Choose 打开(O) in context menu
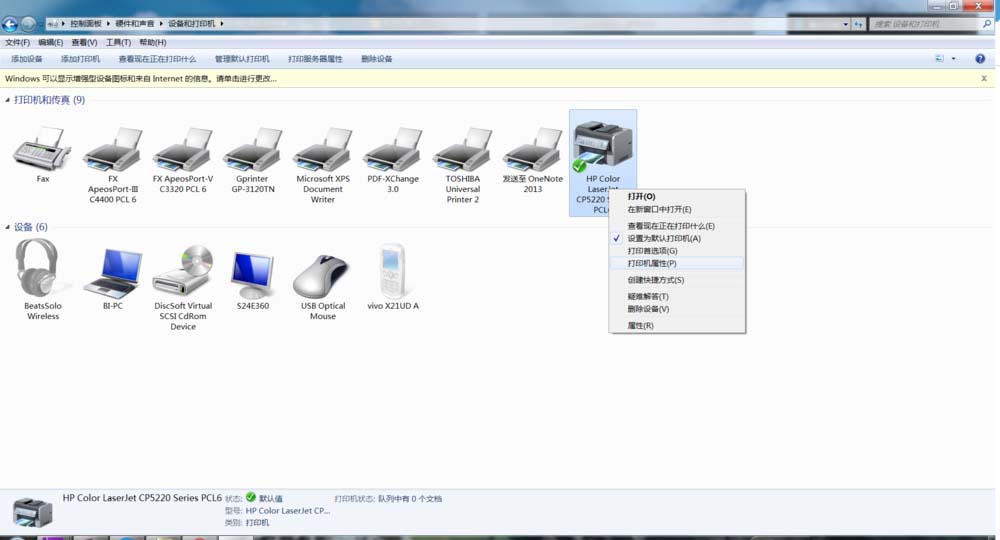Screen dimensions: 1000x540 pos(677,196)
